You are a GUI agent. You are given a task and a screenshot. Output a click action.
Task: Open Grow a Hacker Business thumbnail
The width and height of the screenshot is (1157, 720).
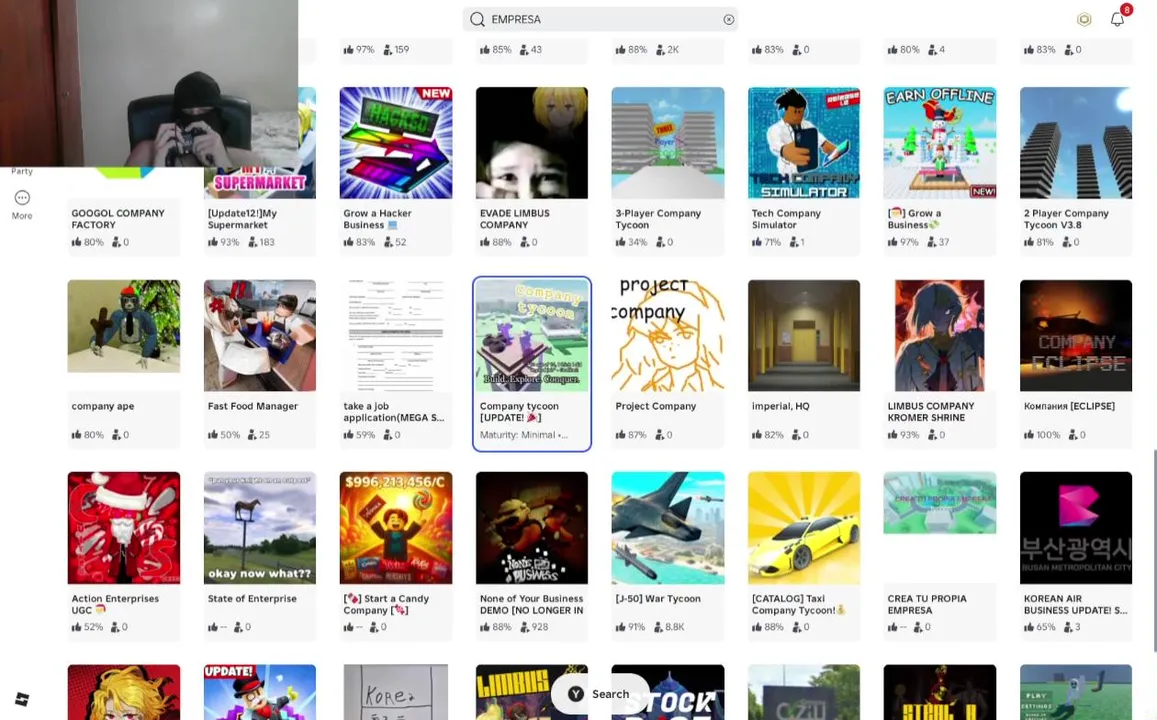[x=396, y=143]
